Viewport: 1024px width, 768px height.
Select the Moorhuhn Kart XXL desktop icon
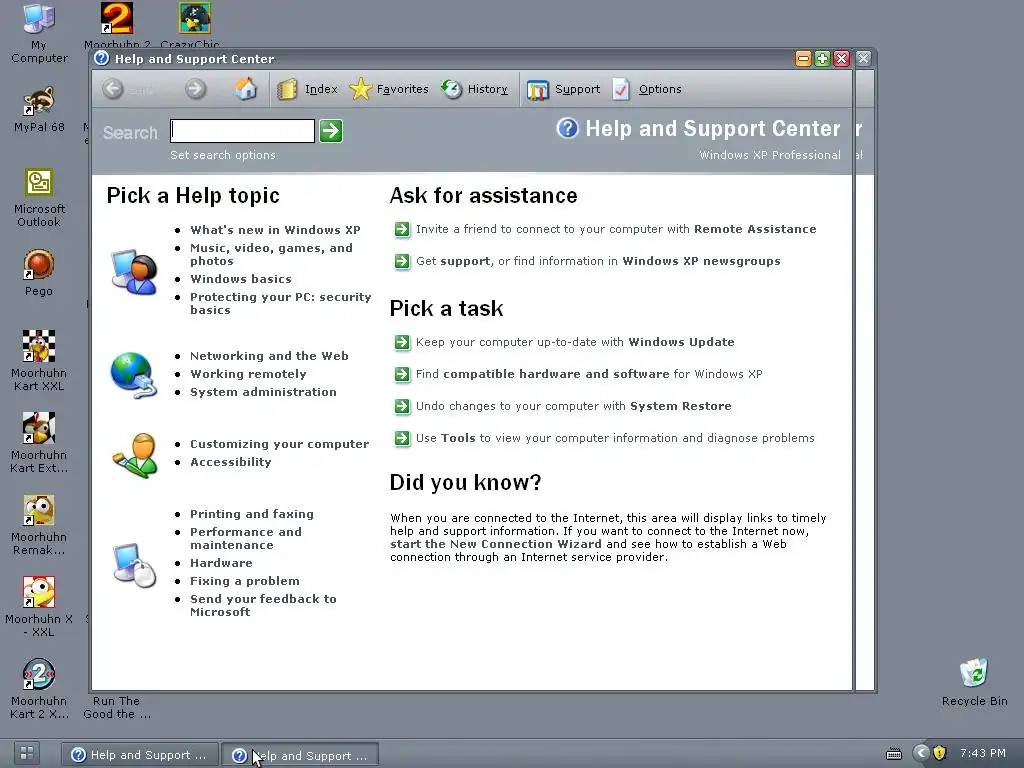tap(39, 360)
